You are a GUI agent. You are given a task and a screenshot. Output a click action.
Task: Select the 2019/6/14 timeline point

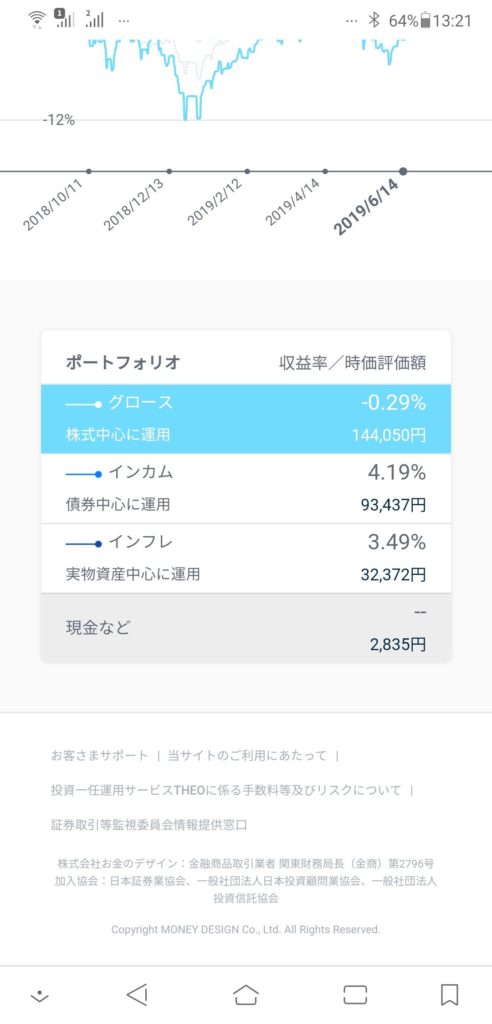click(x=403, y=172)
